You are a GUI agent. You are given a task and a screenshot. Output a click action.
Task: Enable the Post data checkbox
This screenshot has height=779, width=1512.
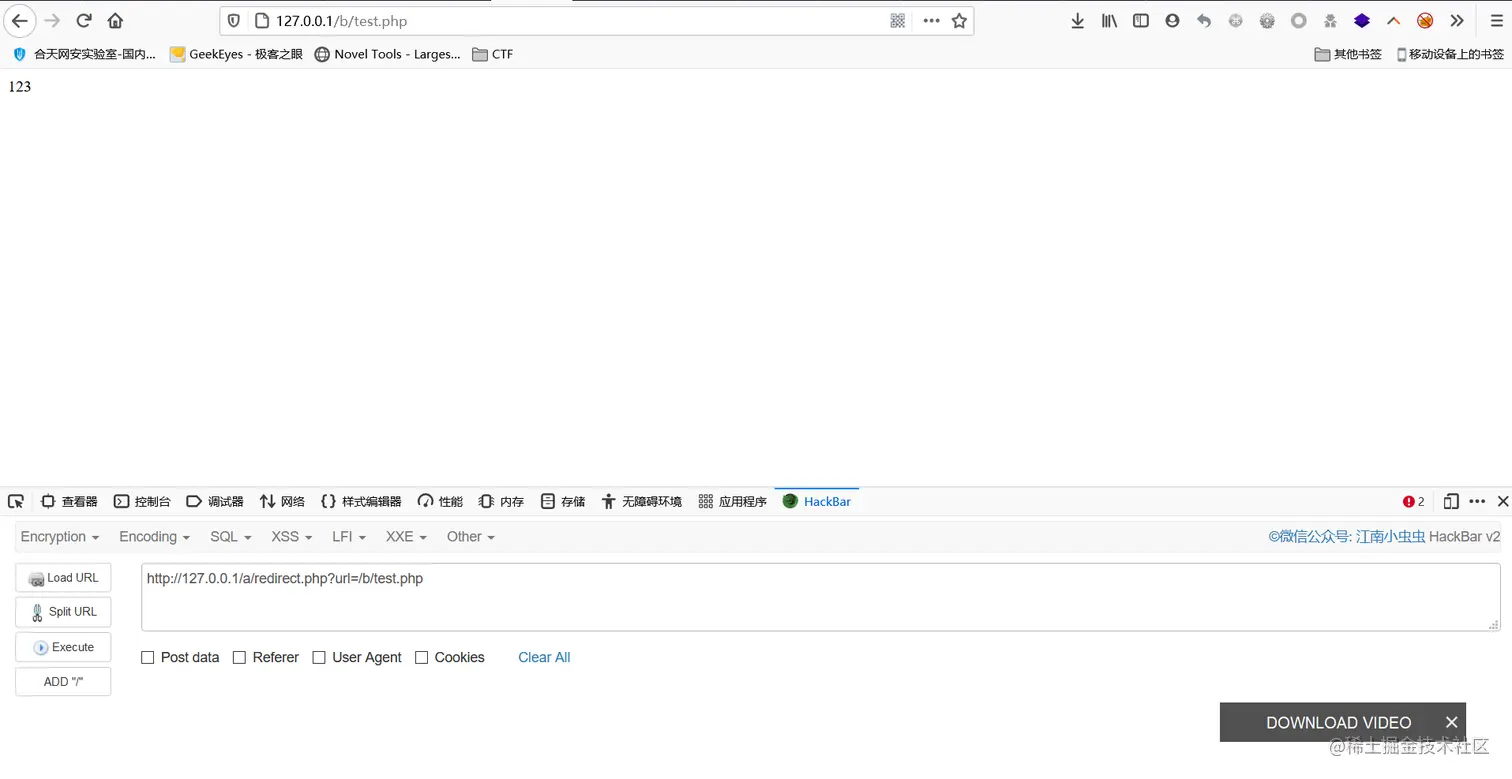click(148, 657)
